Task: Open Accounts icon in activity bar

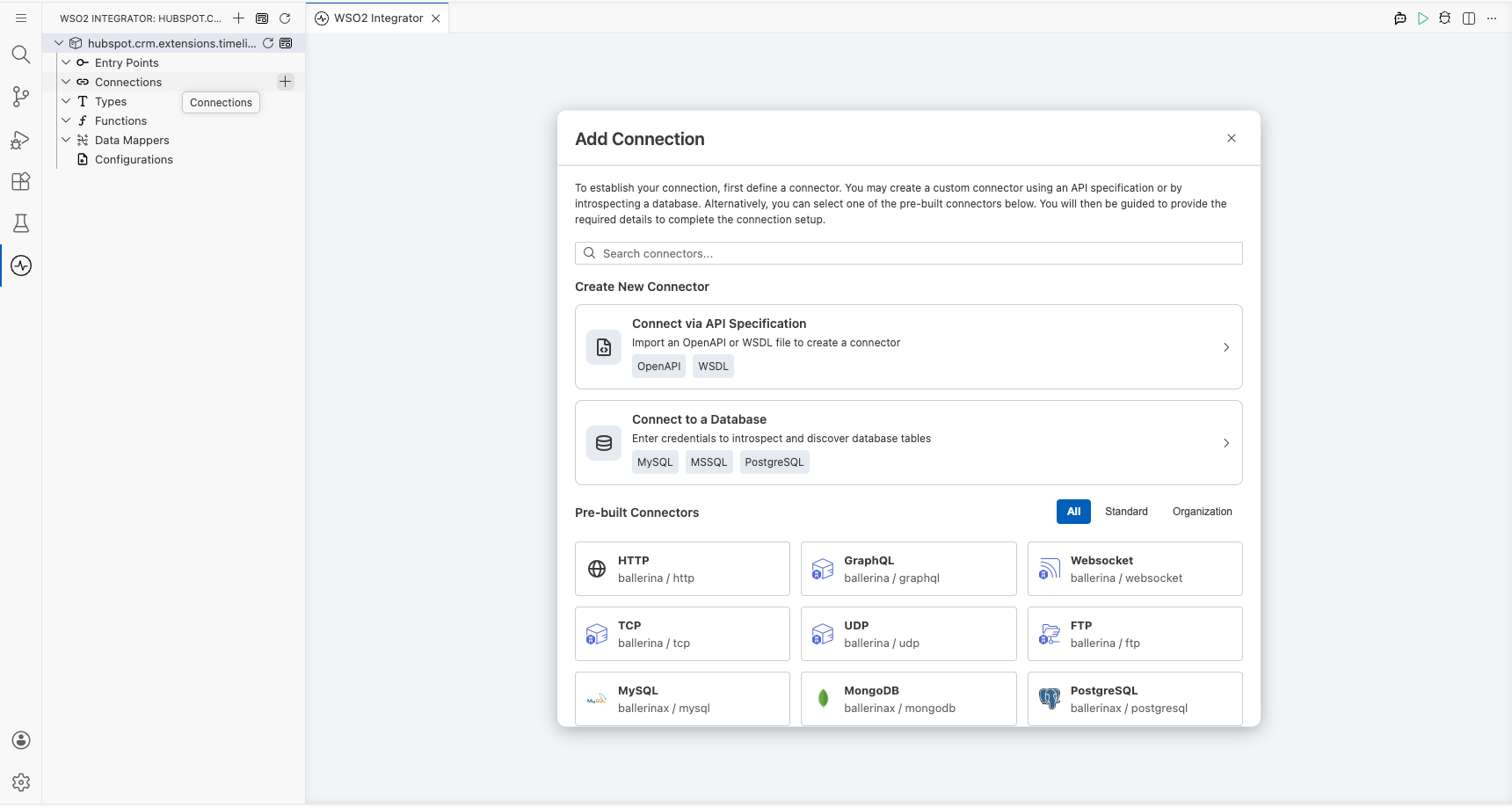Action: pyautogui.click(x=21, y=740)
